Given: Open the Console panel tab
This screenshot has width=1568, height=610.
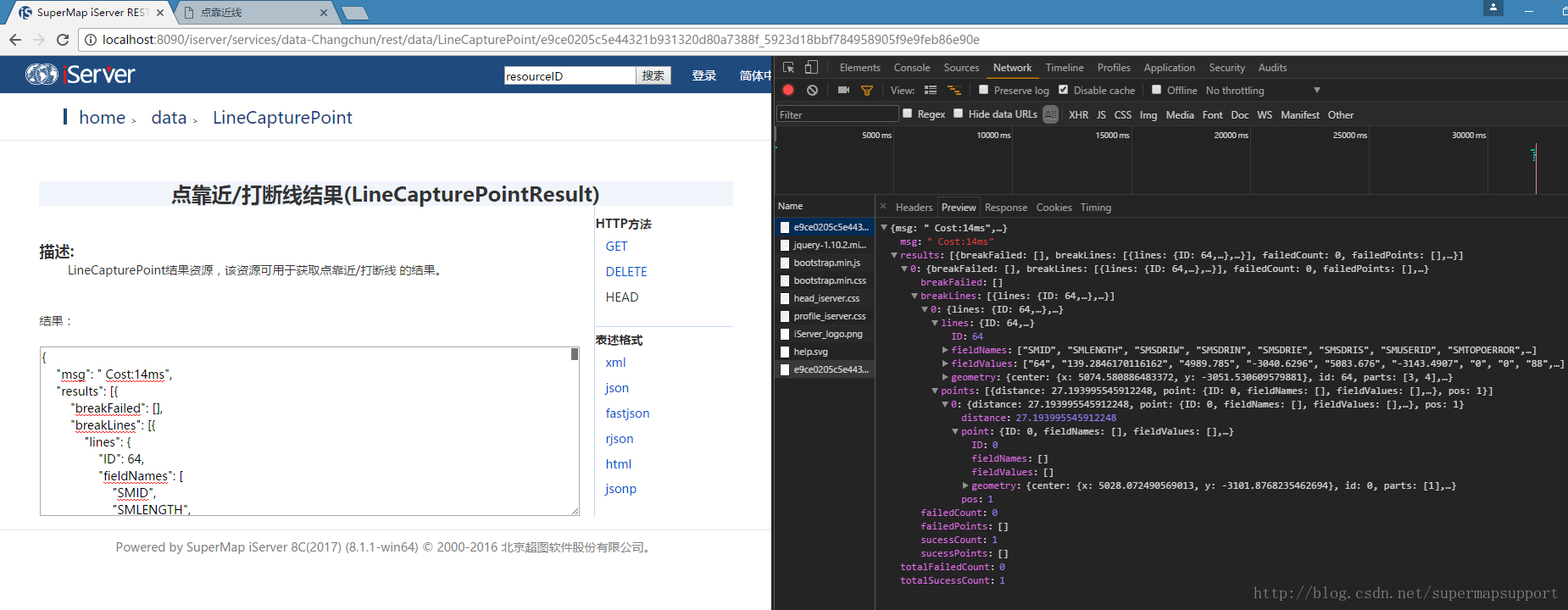Looking at the screenshot, I should tap(912, 68).
